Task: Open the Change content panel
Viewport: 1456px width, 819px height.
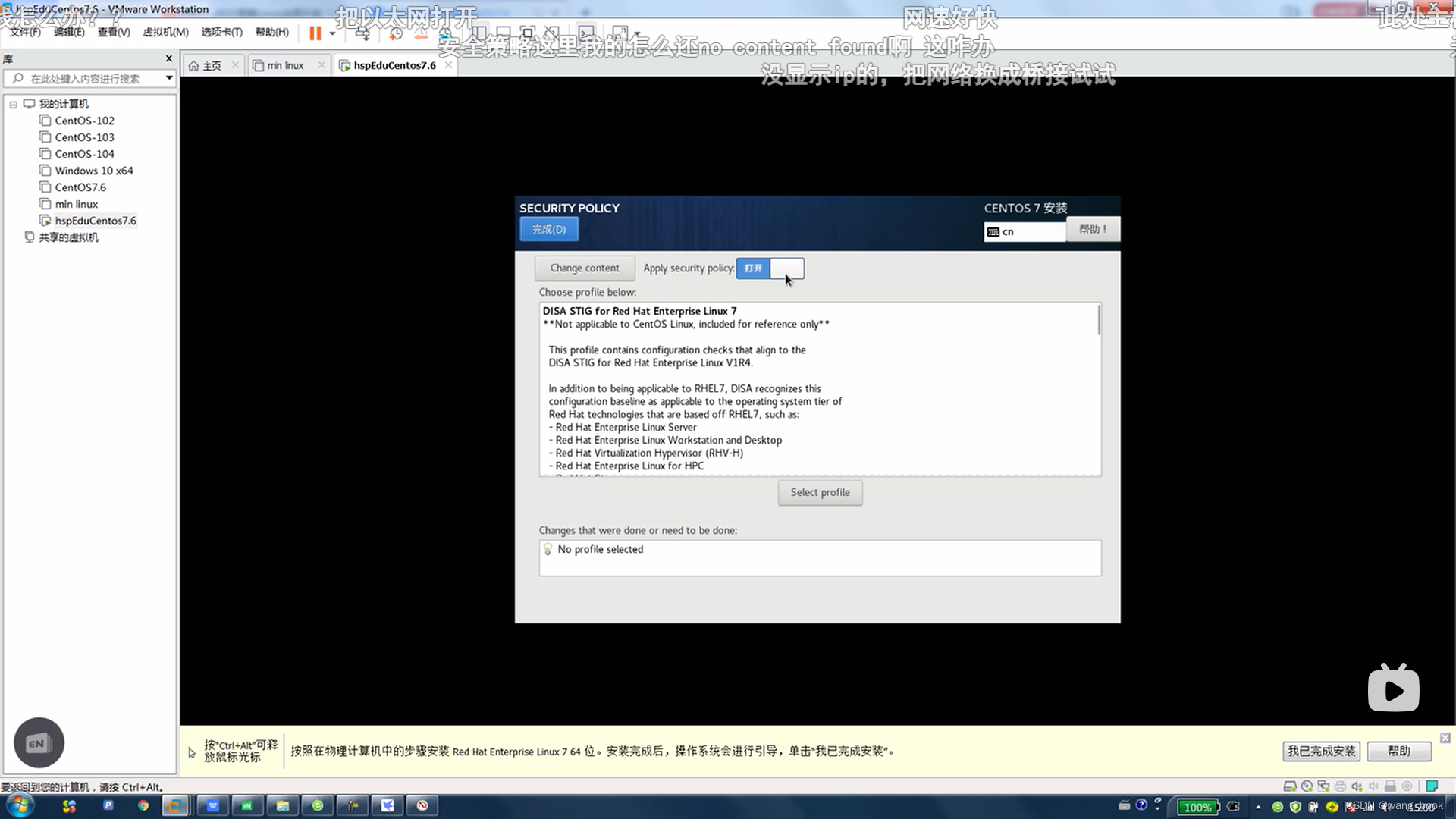Action: click(585, 268)
